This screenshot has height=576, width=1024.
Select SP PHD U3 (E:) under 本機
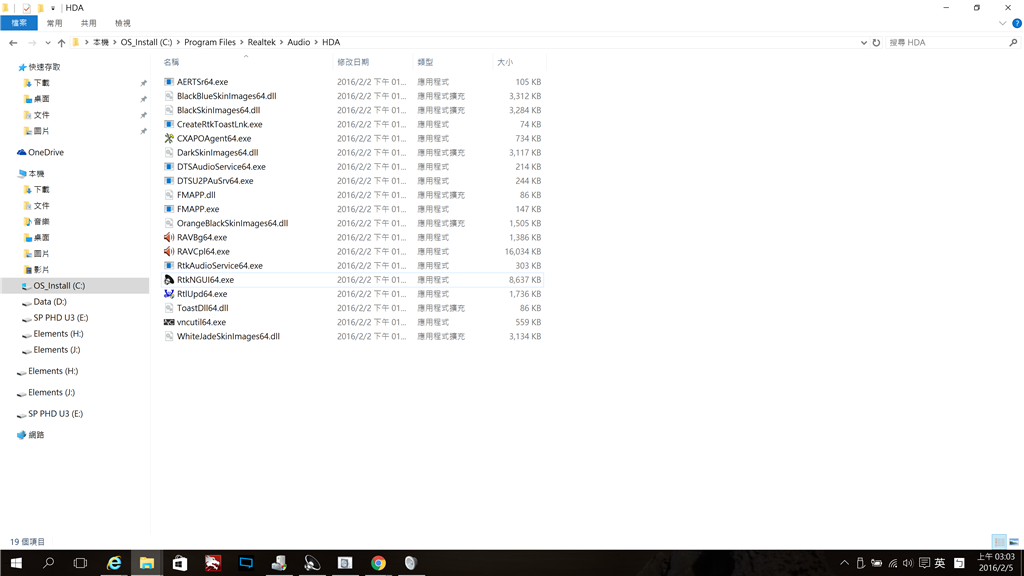pos(60,317)
